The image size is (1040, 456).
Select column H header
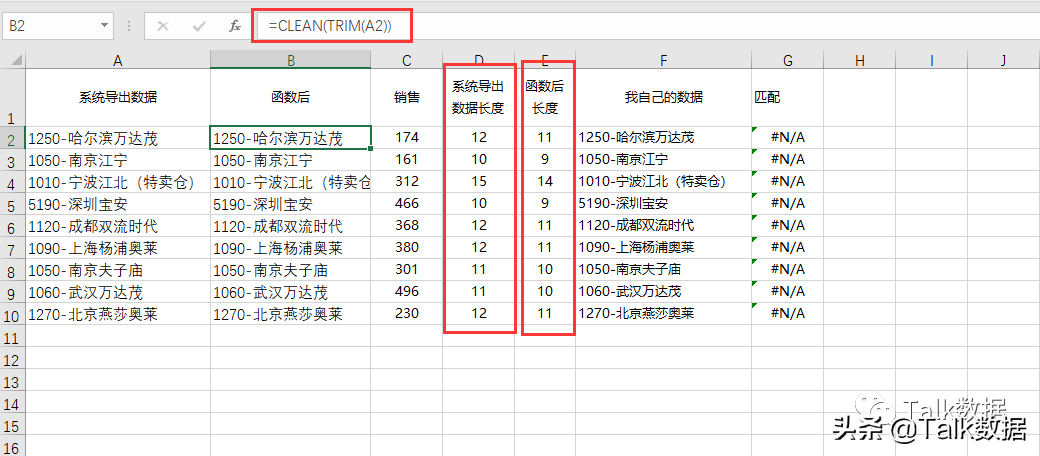click(860, 61)
